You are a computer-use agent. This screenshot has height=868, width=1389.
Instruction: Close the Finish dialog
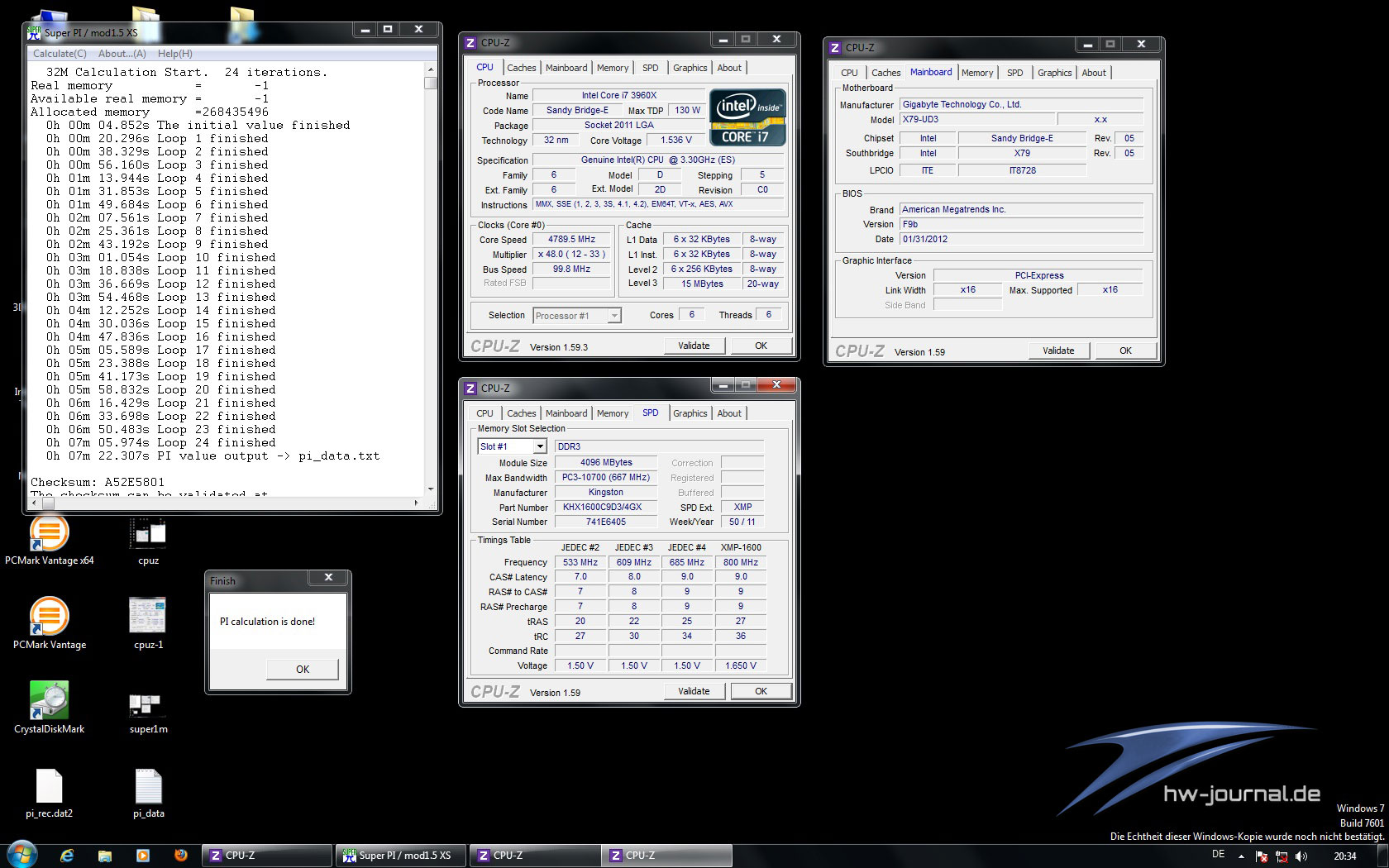328,578
